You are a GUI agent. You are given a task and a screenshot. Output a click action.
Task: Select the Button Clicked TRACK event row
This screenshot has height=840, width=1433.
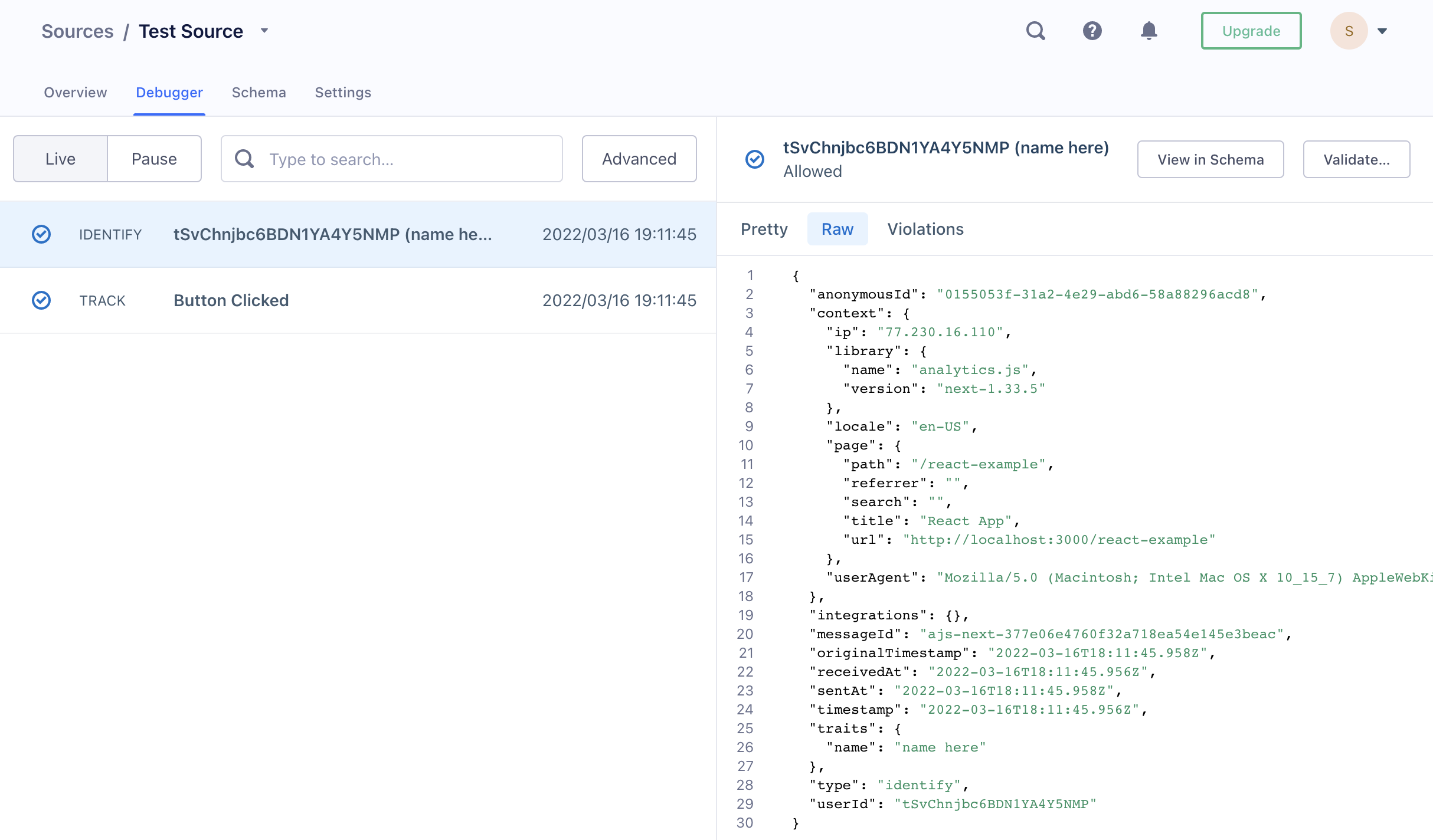(x=358, y=300)
